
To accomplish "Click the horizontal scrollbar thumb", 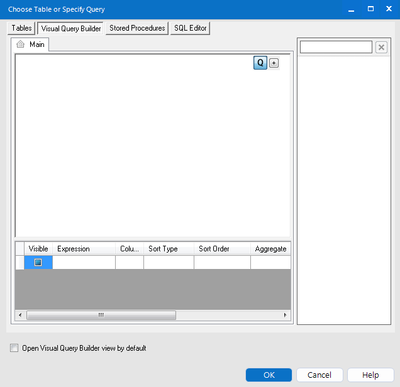I will pos(101,315).
